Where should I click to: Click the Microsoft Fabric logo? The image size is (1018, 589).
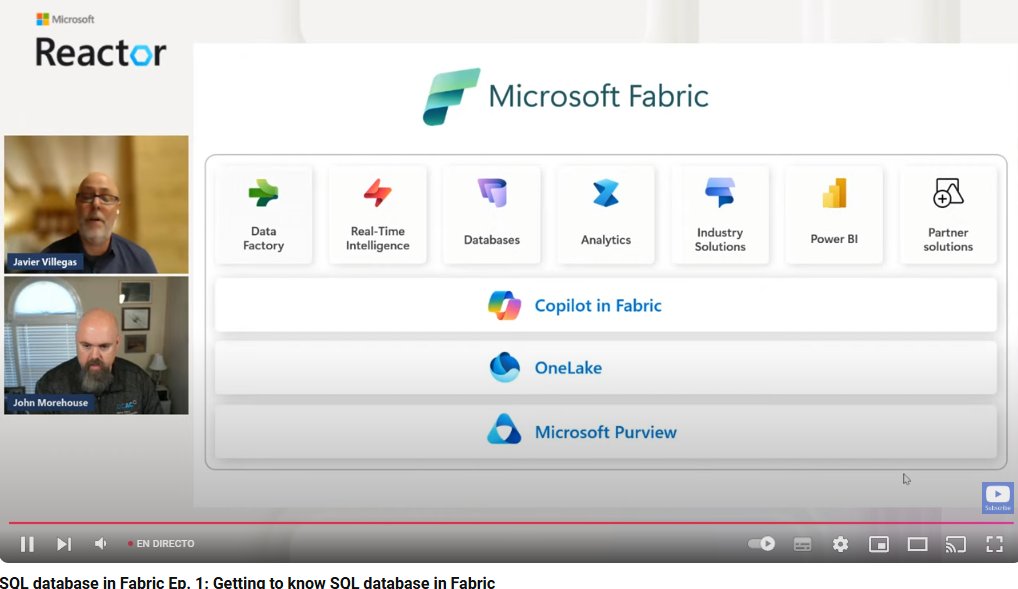(451, 96)
